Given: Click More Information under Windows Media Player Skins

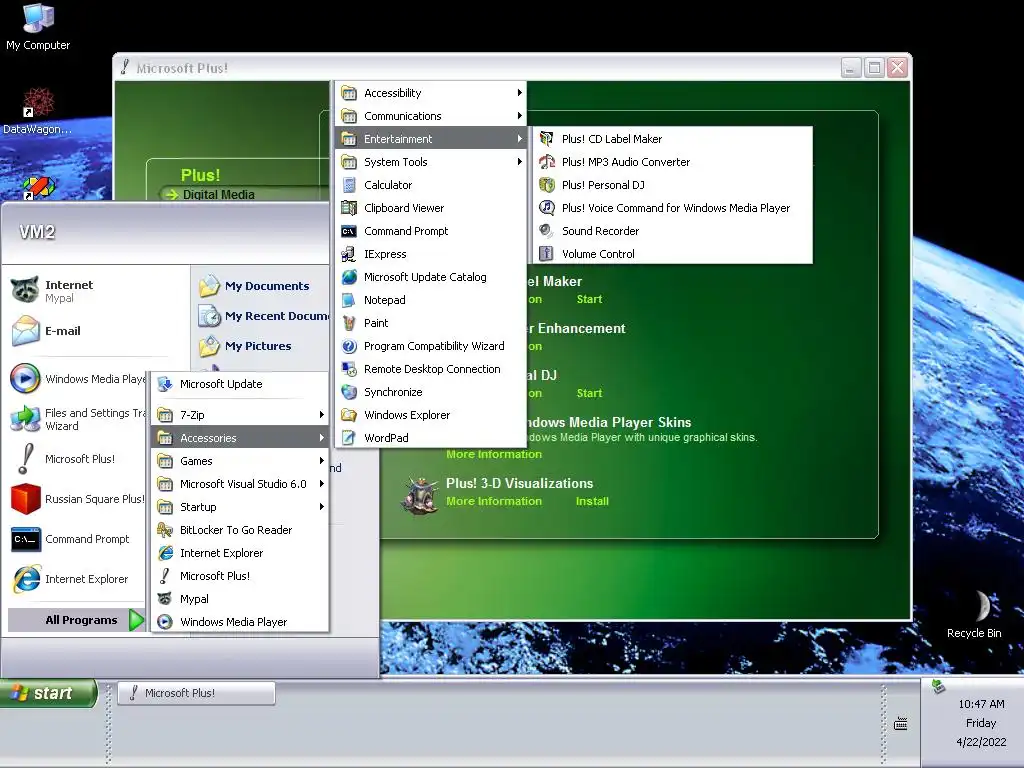Looking at the screenshot, I should [x=494, y=455].
